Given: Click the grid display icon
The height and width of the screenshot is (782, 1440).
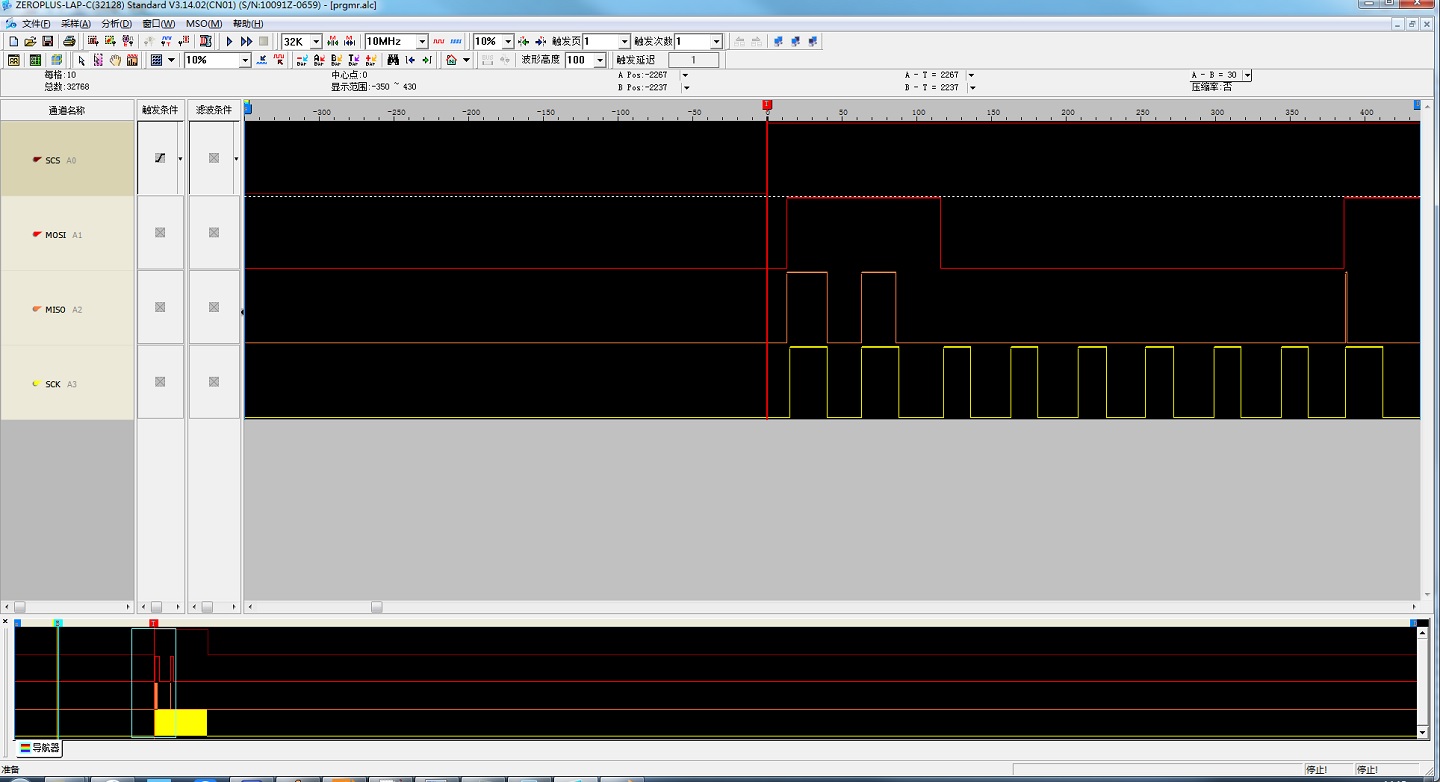Looking at the screenshot, I should [156, 60].
